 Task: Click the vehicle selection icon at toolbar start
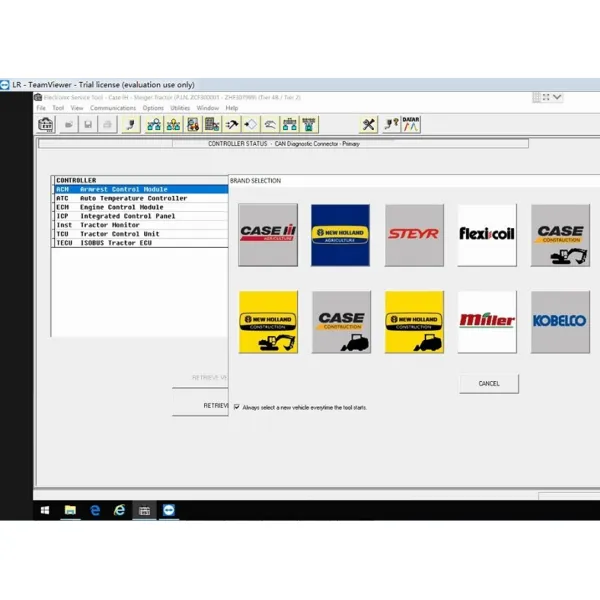pyautogui.click(x=46, y=124)
